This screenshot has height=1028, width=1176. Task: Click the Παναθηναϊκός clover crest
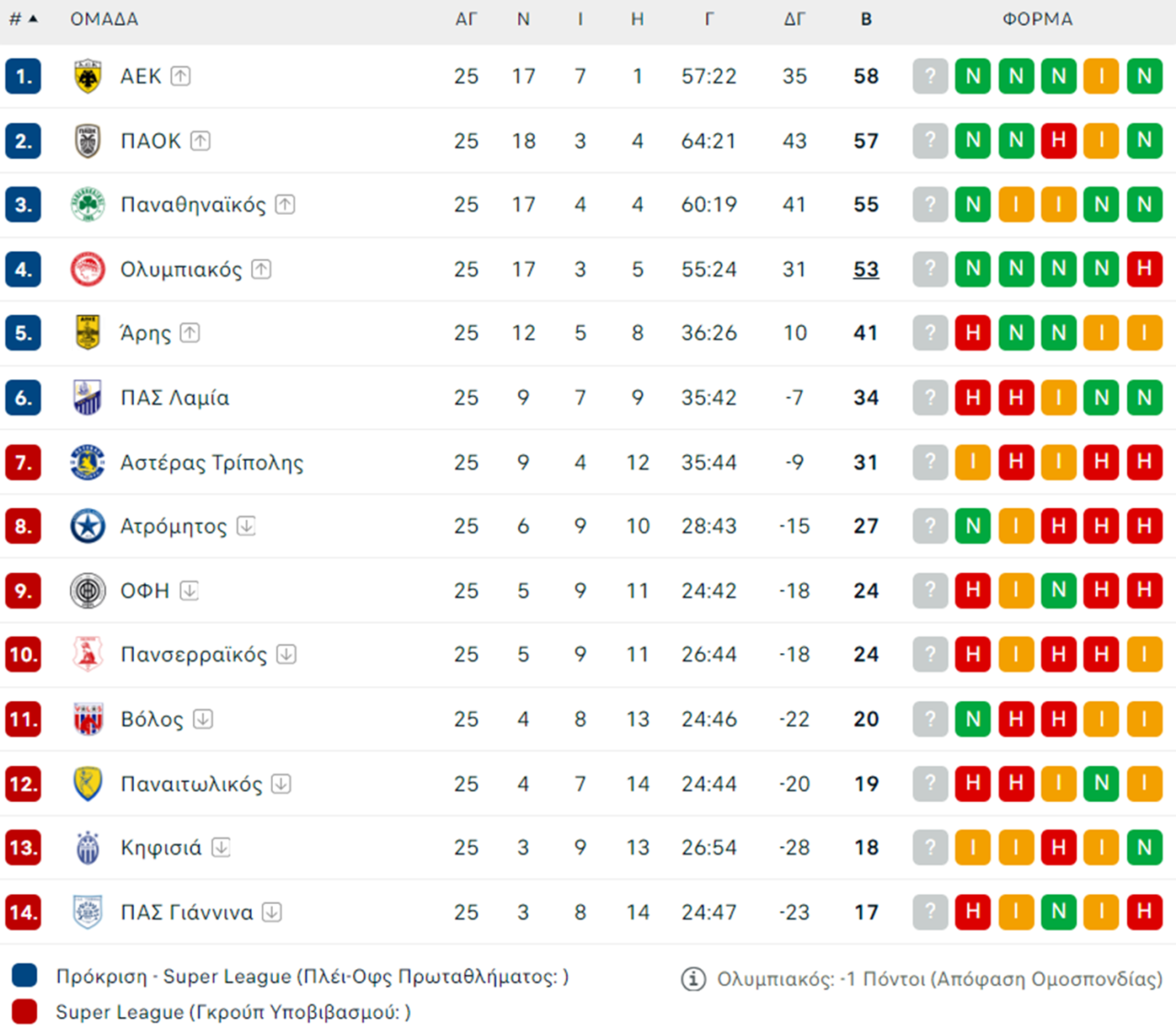pyautogui.click(x=87, y=205)
